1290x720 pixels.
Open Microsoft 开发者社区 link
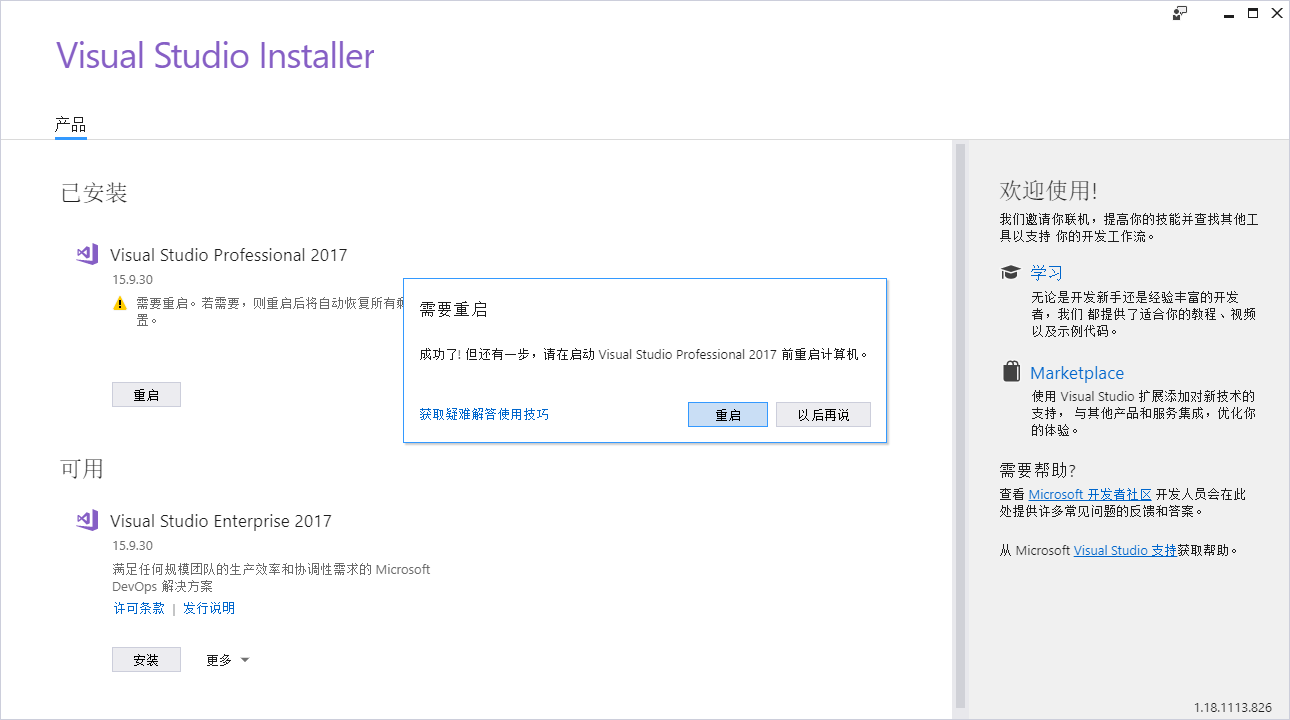(x=1090, y=494)
